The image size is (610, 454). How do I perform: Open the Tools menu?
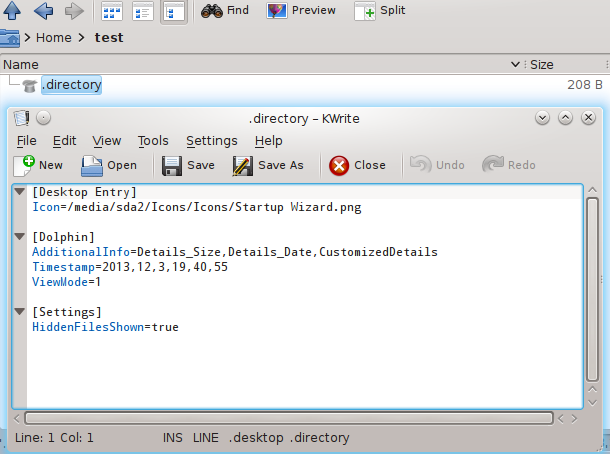click(153, 141)
